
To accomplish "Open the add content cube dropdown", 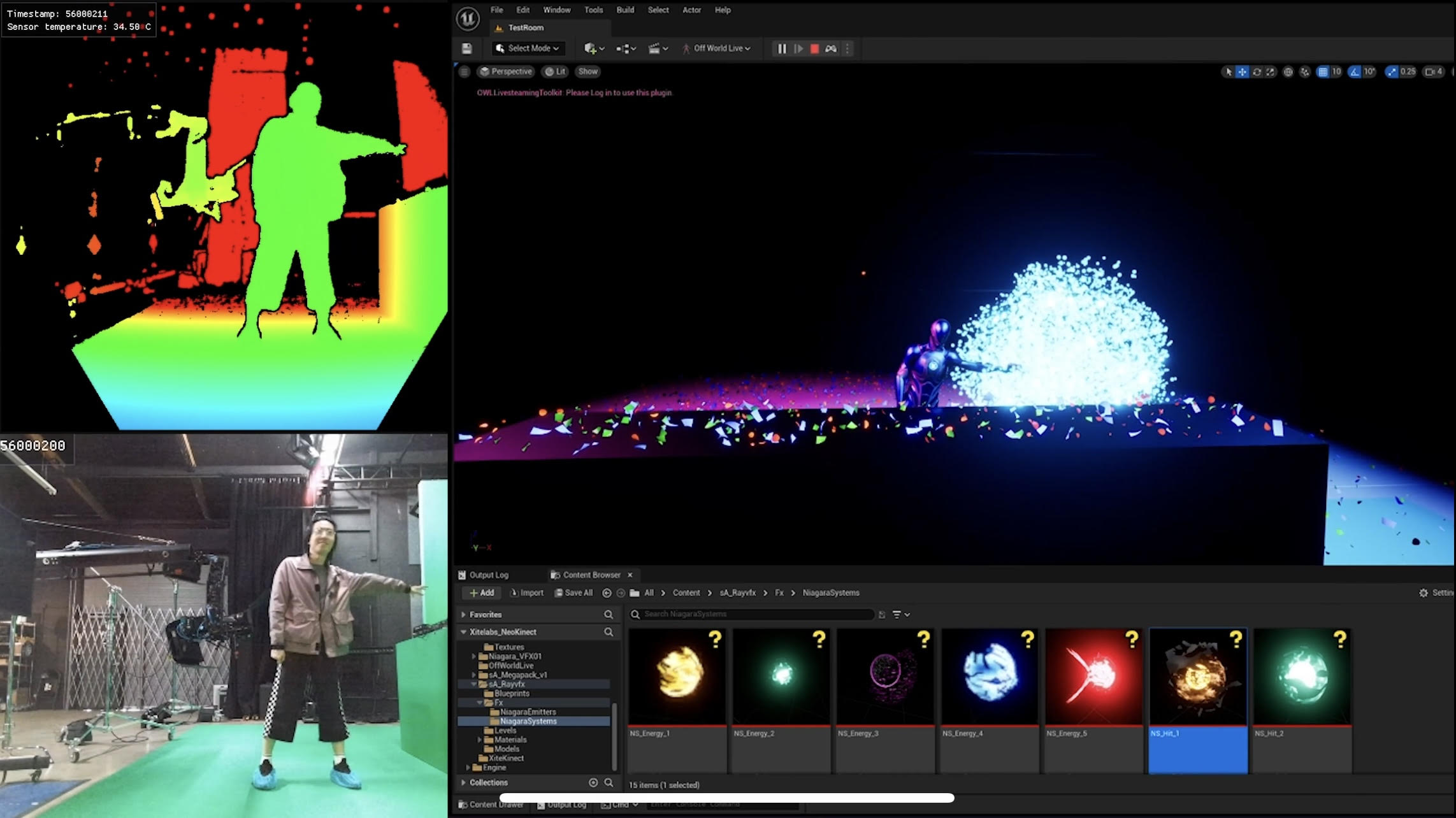I will [594, 48].
